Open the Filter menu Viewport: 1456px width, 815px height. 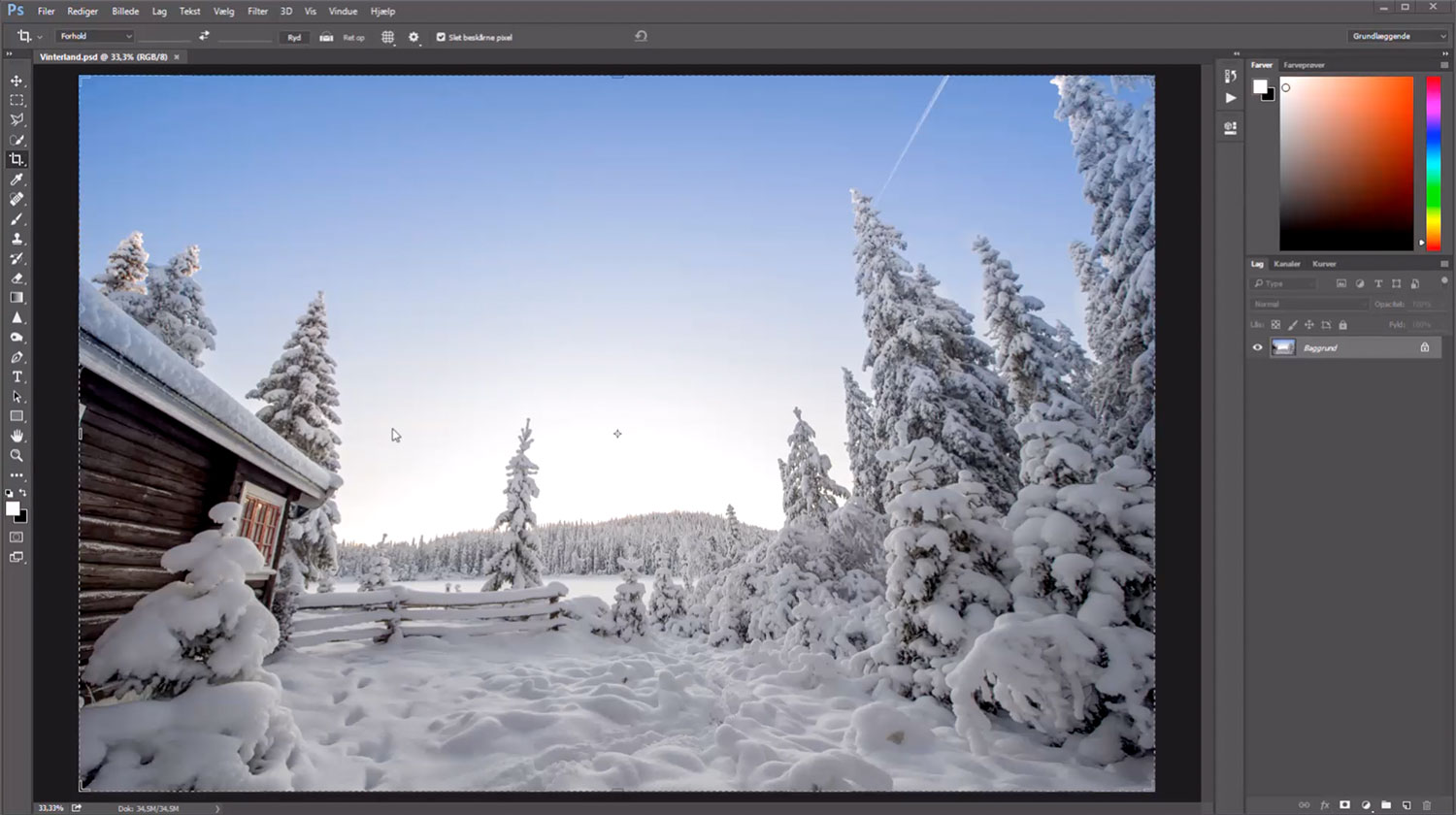[x=257, y=12]
